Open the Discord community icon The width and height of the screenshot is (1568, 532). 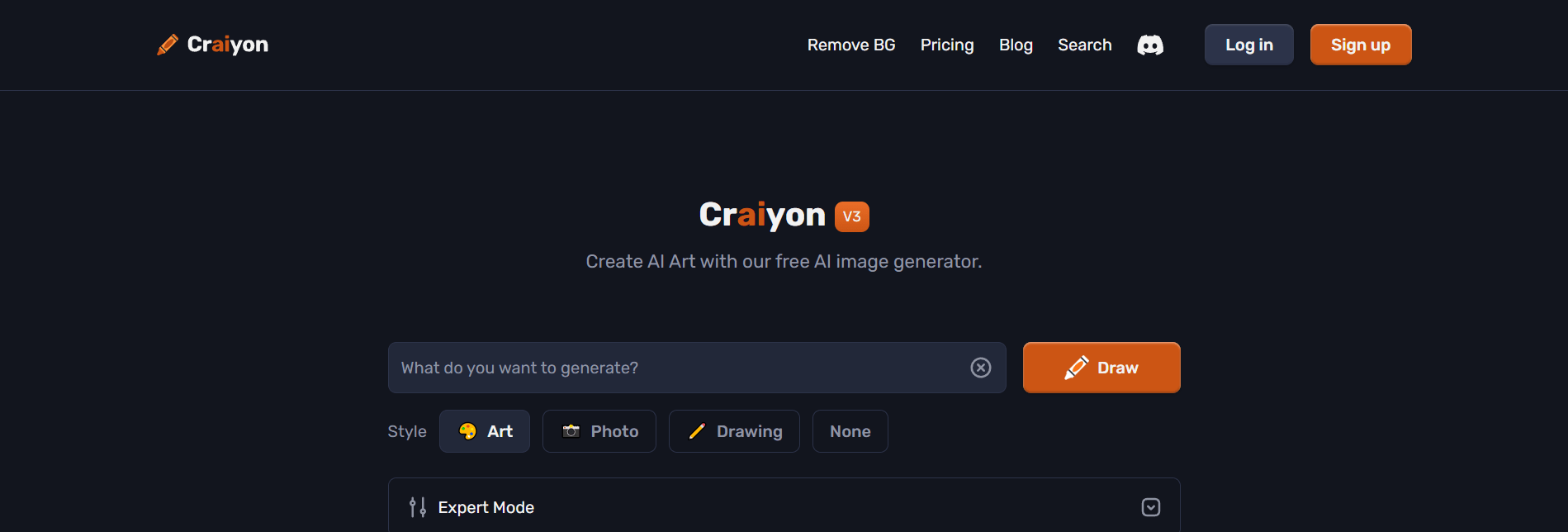1150,45
